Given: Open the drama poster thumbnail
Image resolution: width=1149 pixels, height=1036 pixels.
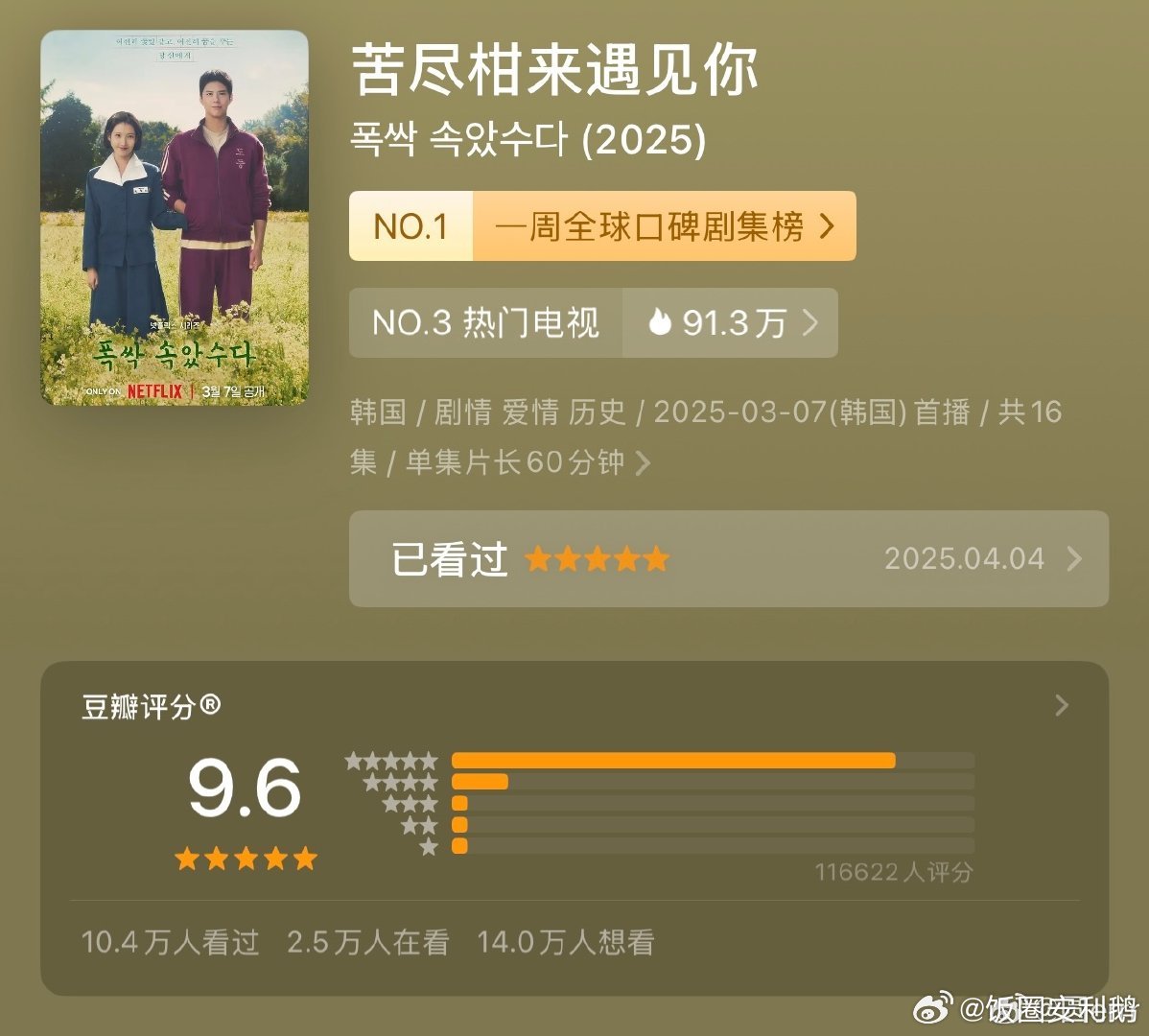Looking at the screenshot, I should pos(175,218).
